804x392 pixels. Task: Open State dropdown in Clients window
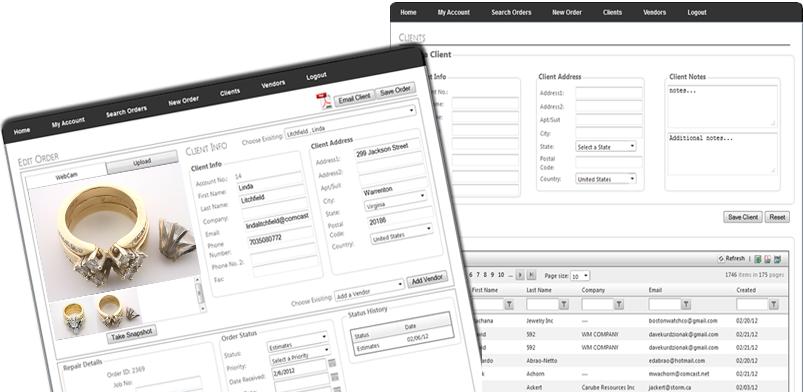606,147
